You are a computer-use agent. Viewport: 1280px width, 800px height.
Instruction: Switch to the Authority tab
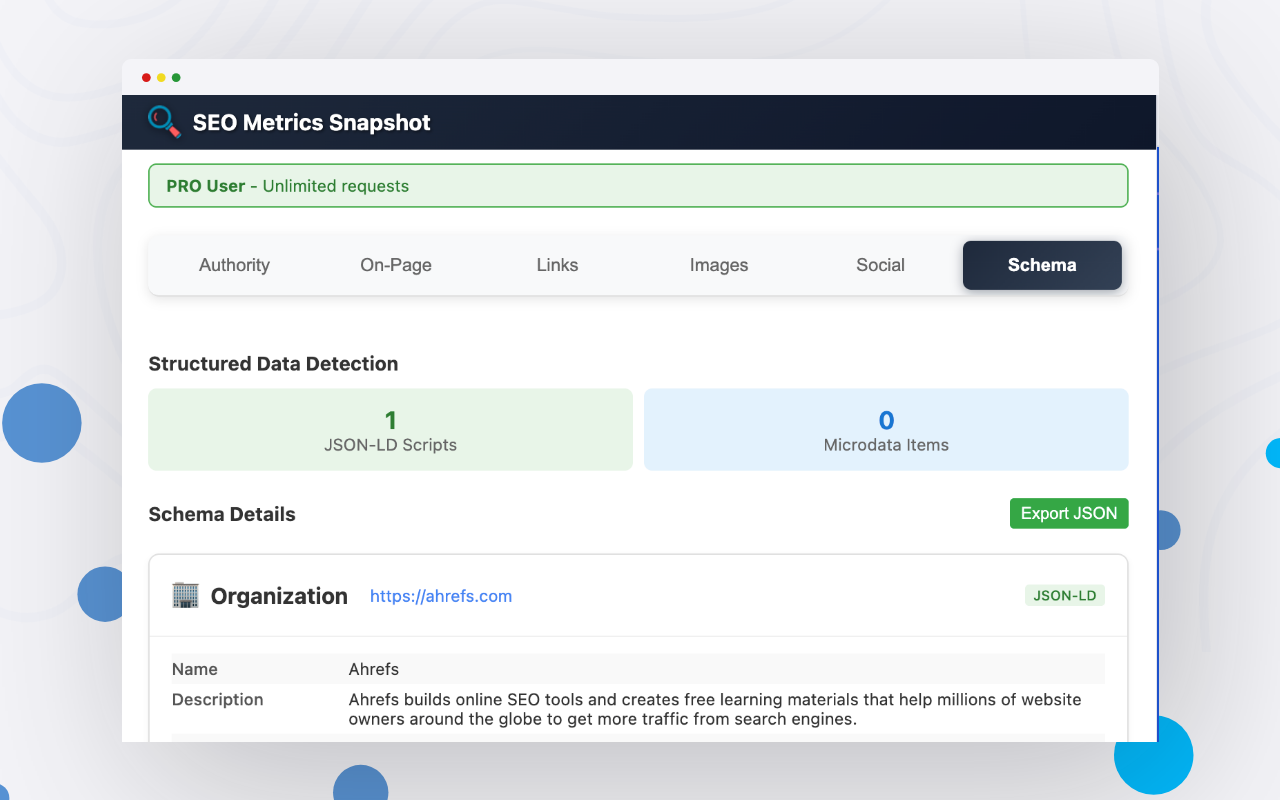[x=234, y=265]
